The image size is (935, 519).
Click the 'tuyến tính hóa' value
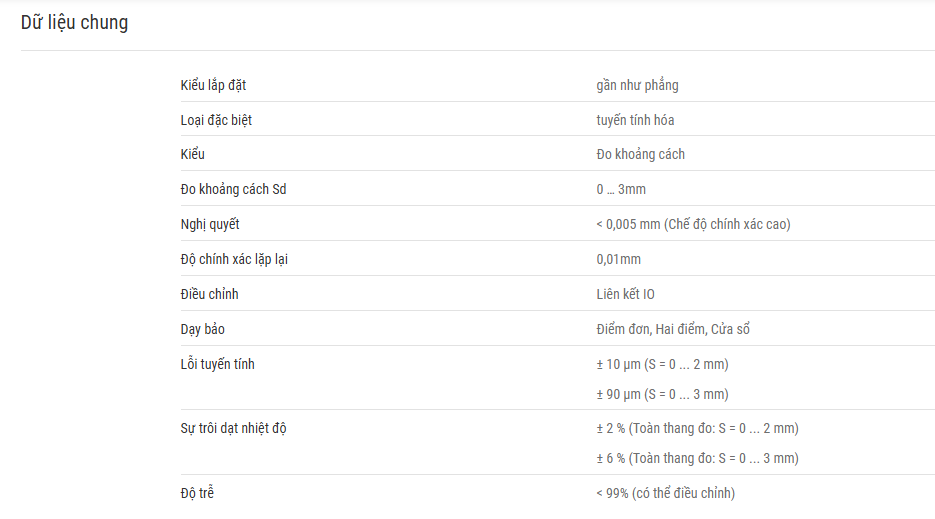coord(635,120)
